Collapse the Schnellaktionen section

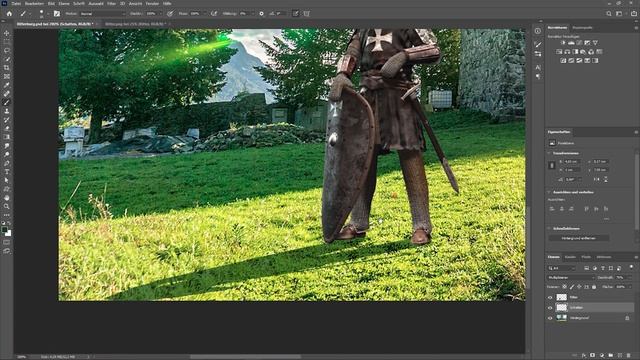(549, 229)
